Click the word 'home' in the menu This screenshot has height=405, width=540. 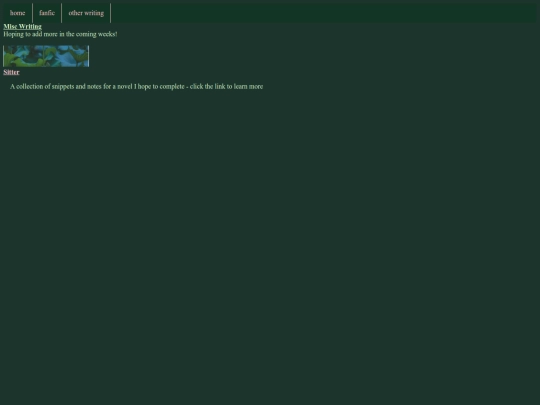click(18, 13)
